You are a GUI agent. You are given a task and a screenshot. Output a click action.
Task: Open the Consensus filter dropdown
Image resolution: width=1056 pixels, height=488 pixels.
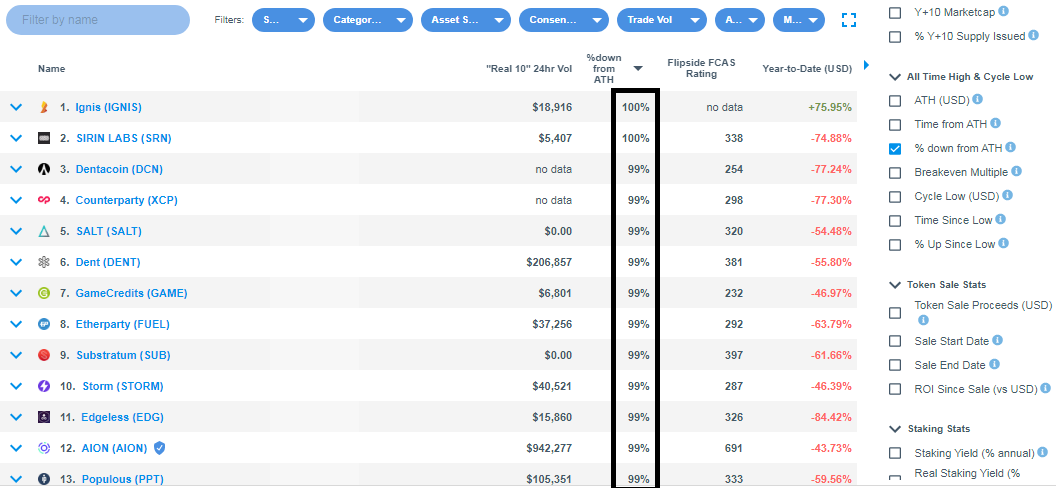564,20
